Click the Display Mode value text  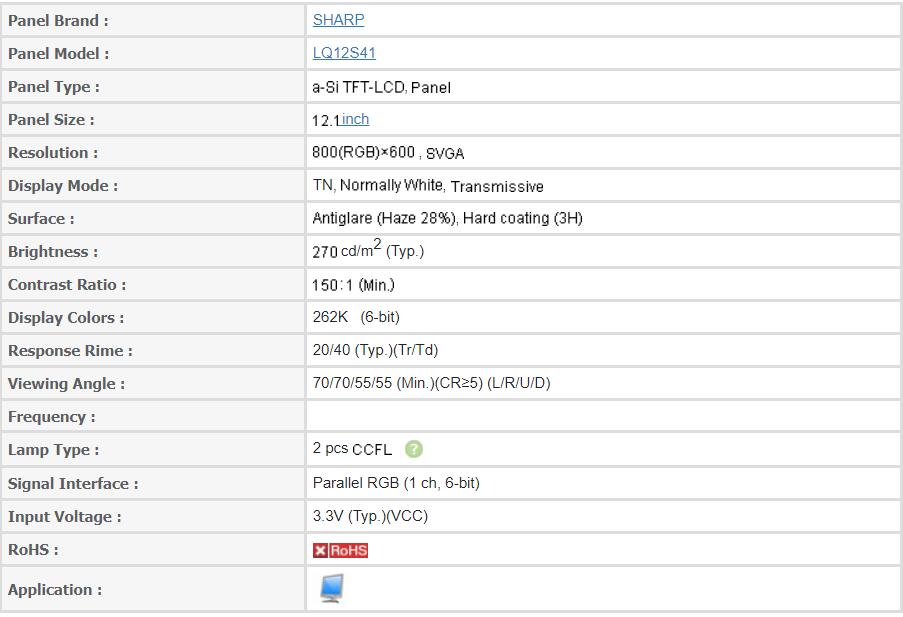pos(428,186)
